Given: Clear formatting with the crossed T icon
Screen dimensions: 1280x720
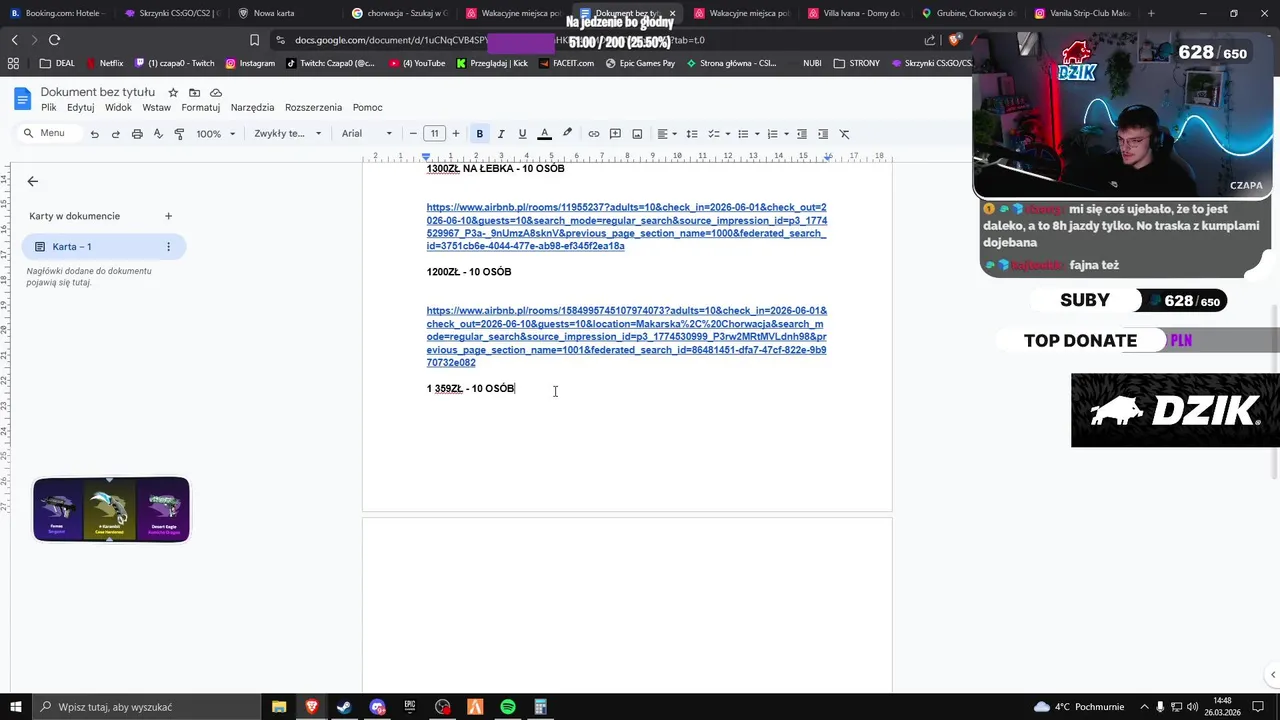Looking at the screenshot, I should [844, 134].
